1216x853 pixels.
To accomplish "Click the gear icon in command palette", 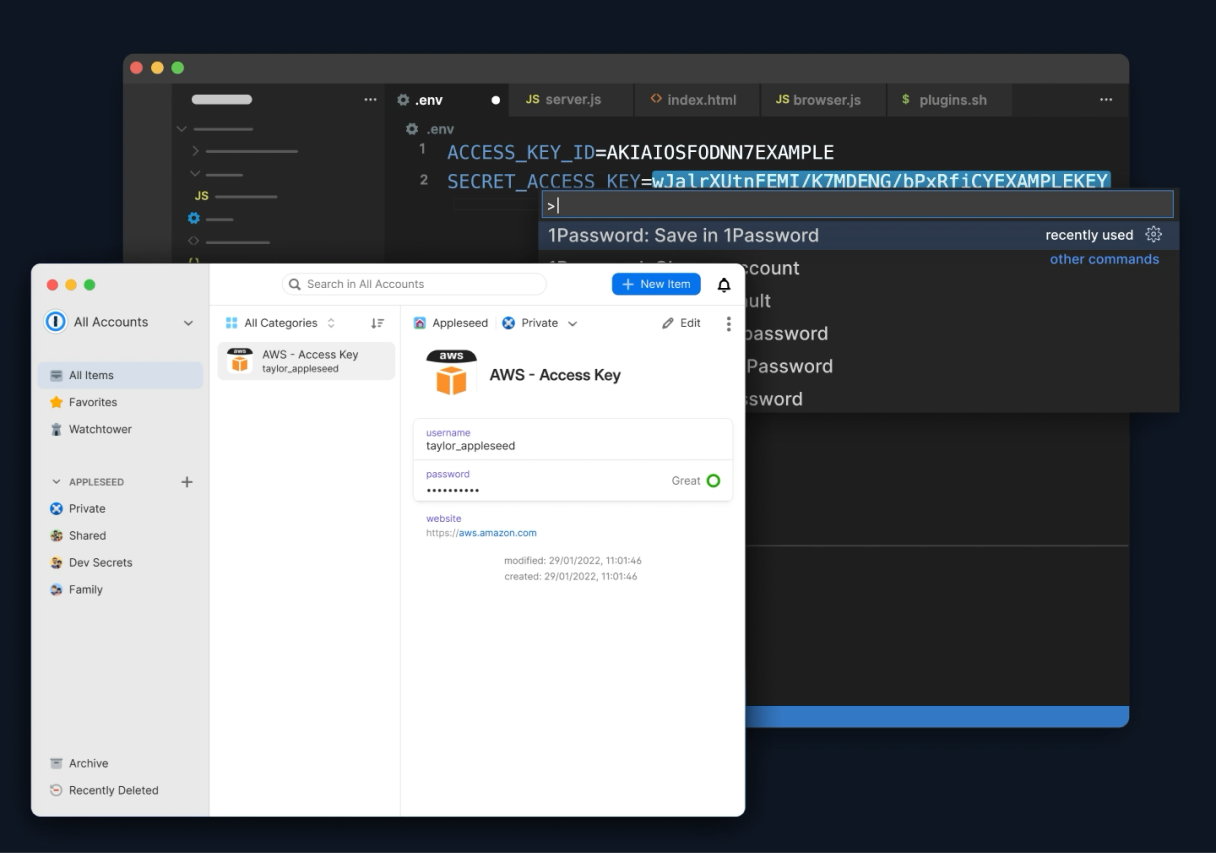I will (x=1153, y=235).
